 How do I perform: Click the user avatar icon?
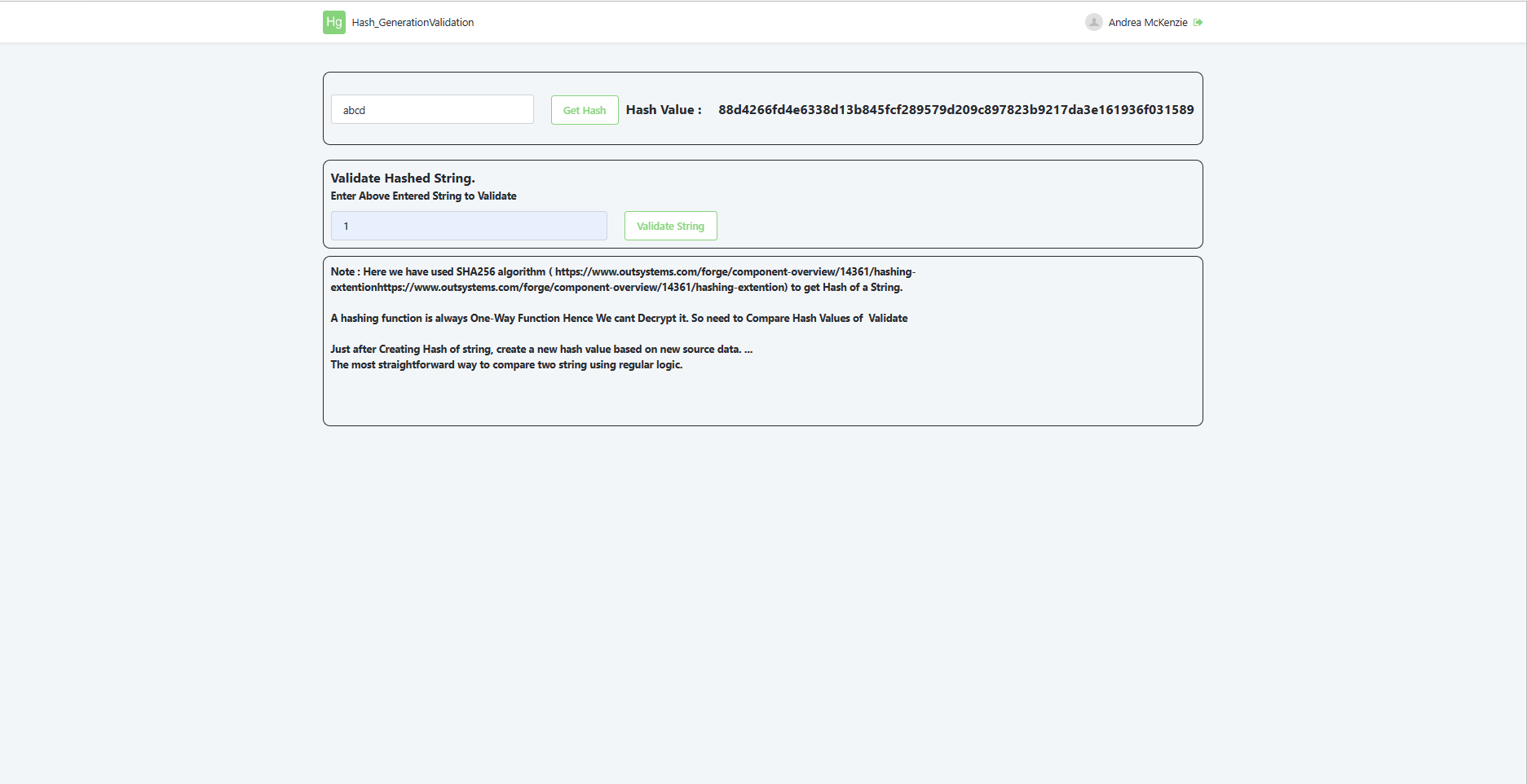point(1094,22)
